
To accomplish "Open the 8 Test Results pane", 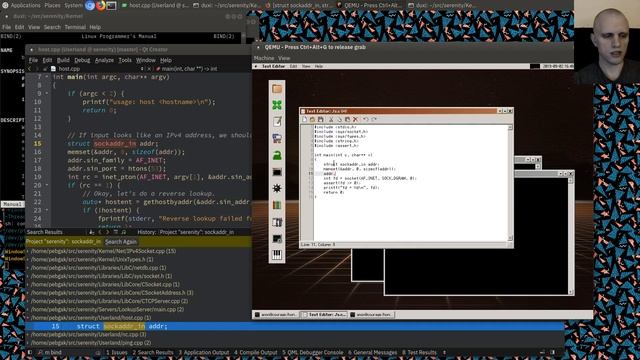I will (x=419, y=352).
